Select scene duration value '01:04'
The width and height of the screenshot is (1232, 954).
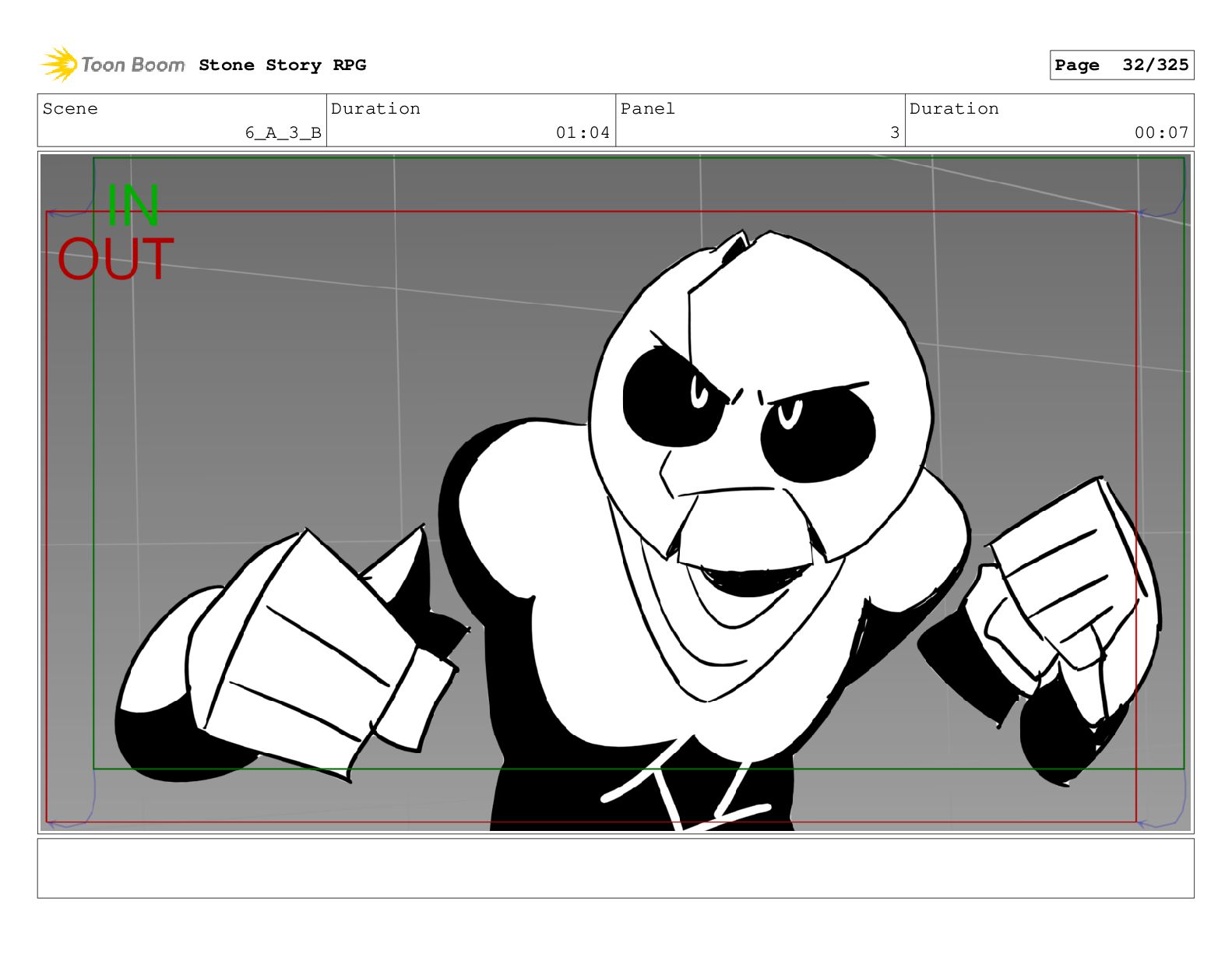pyautogui.click(x=583, y=133)
